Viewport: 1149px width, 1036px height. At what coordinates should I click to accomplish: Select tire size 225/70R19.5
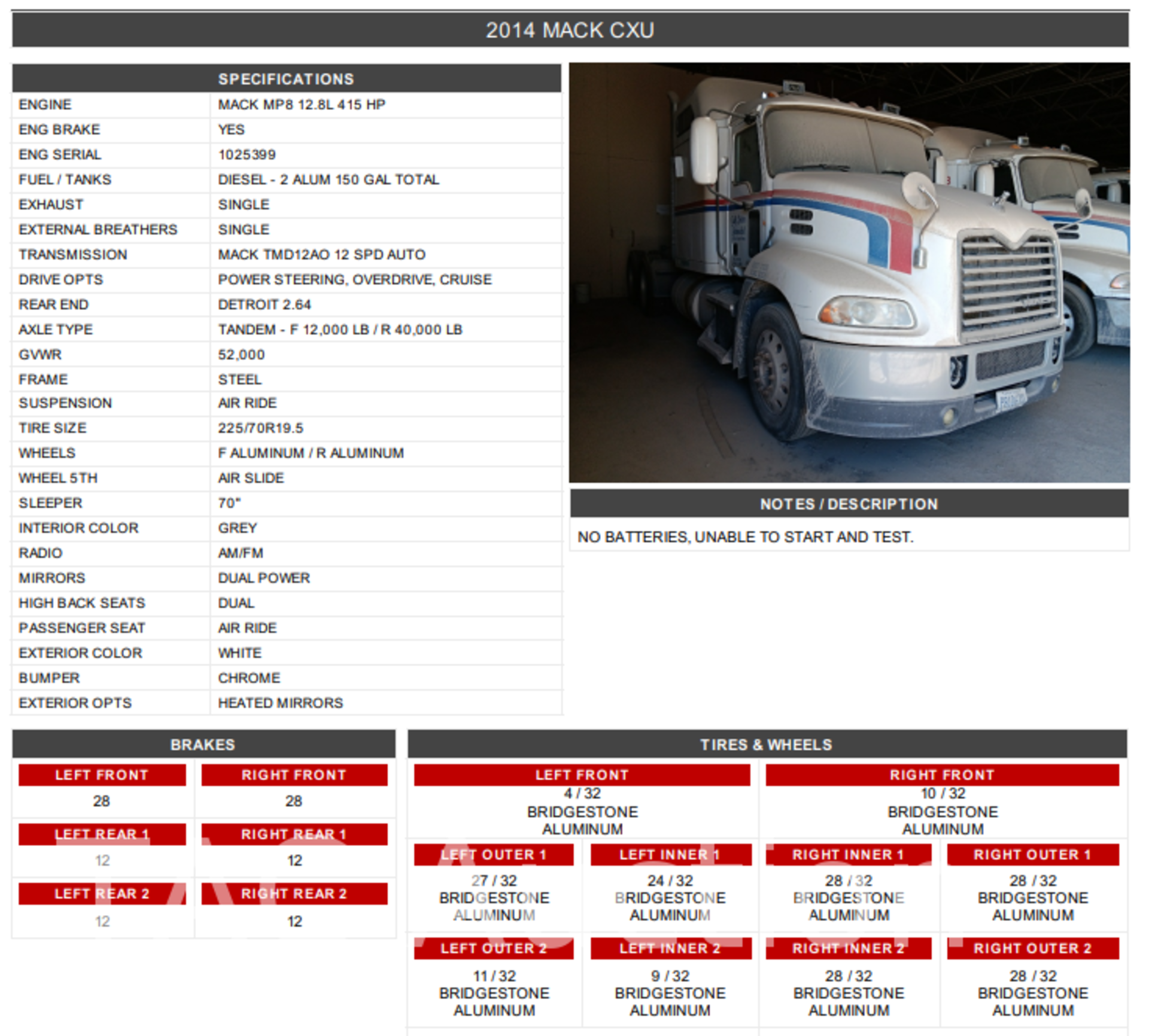260,428
